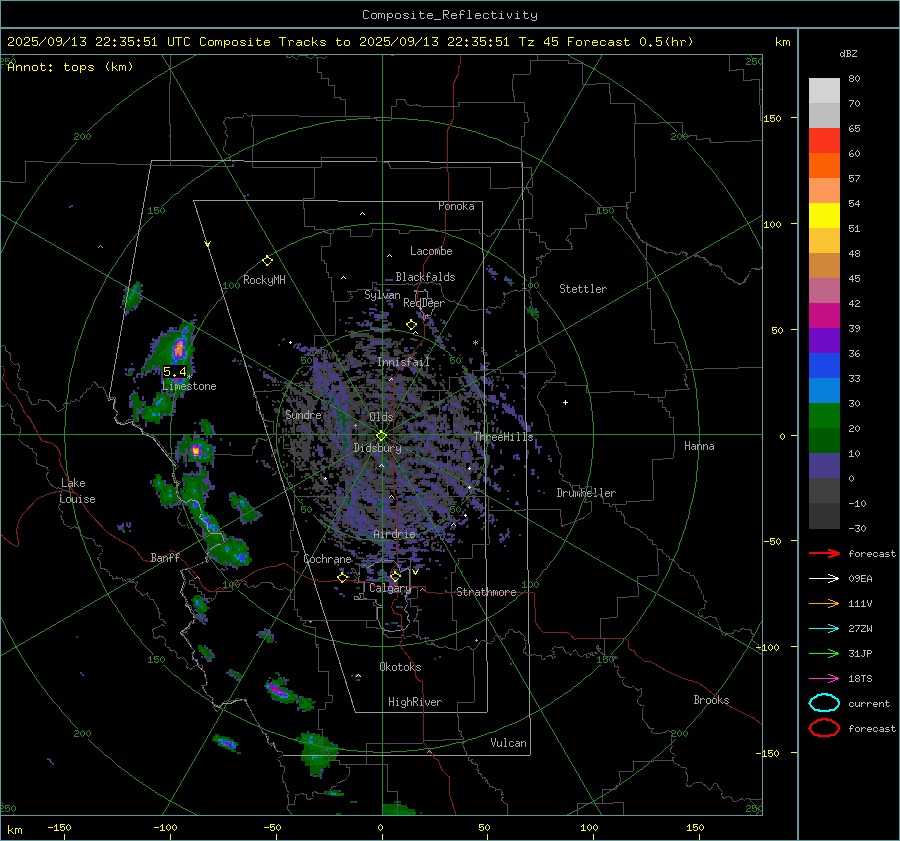Click the Drumheller city label

pyautogui.click(x=586, y=493)
